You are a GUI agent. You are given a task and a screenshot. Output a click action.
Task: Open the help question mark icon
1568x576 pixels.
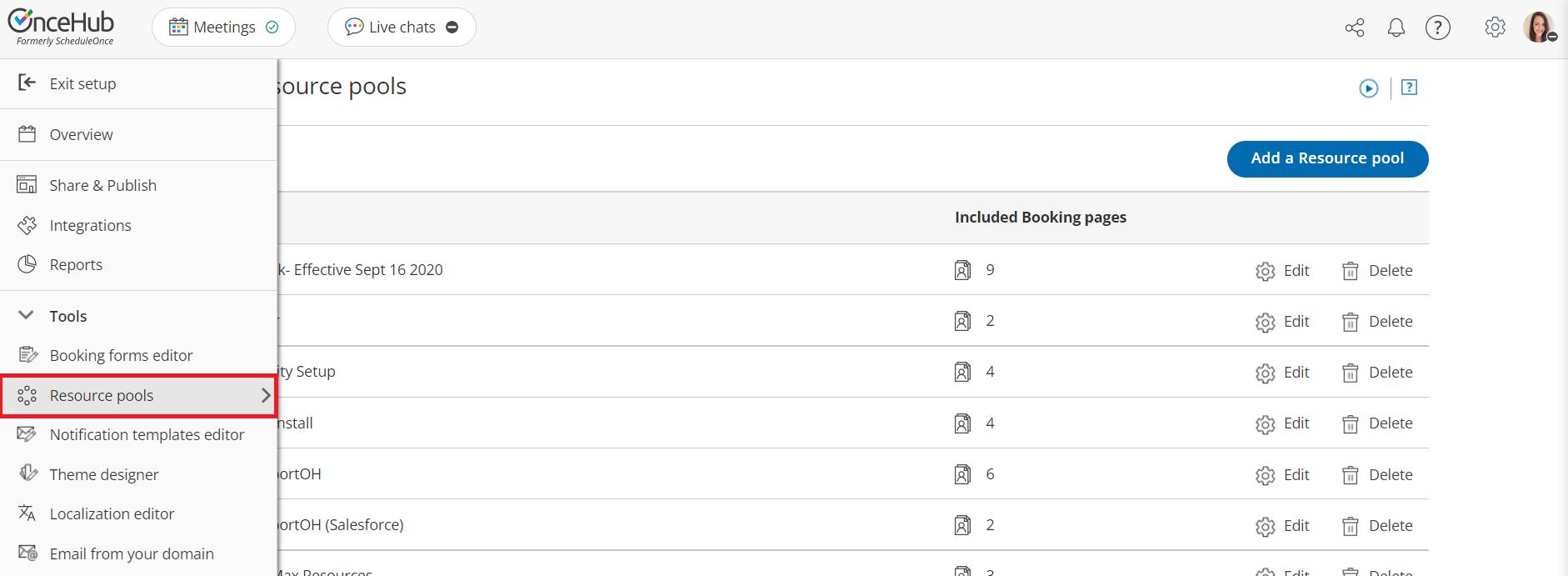coord(1438,28)
